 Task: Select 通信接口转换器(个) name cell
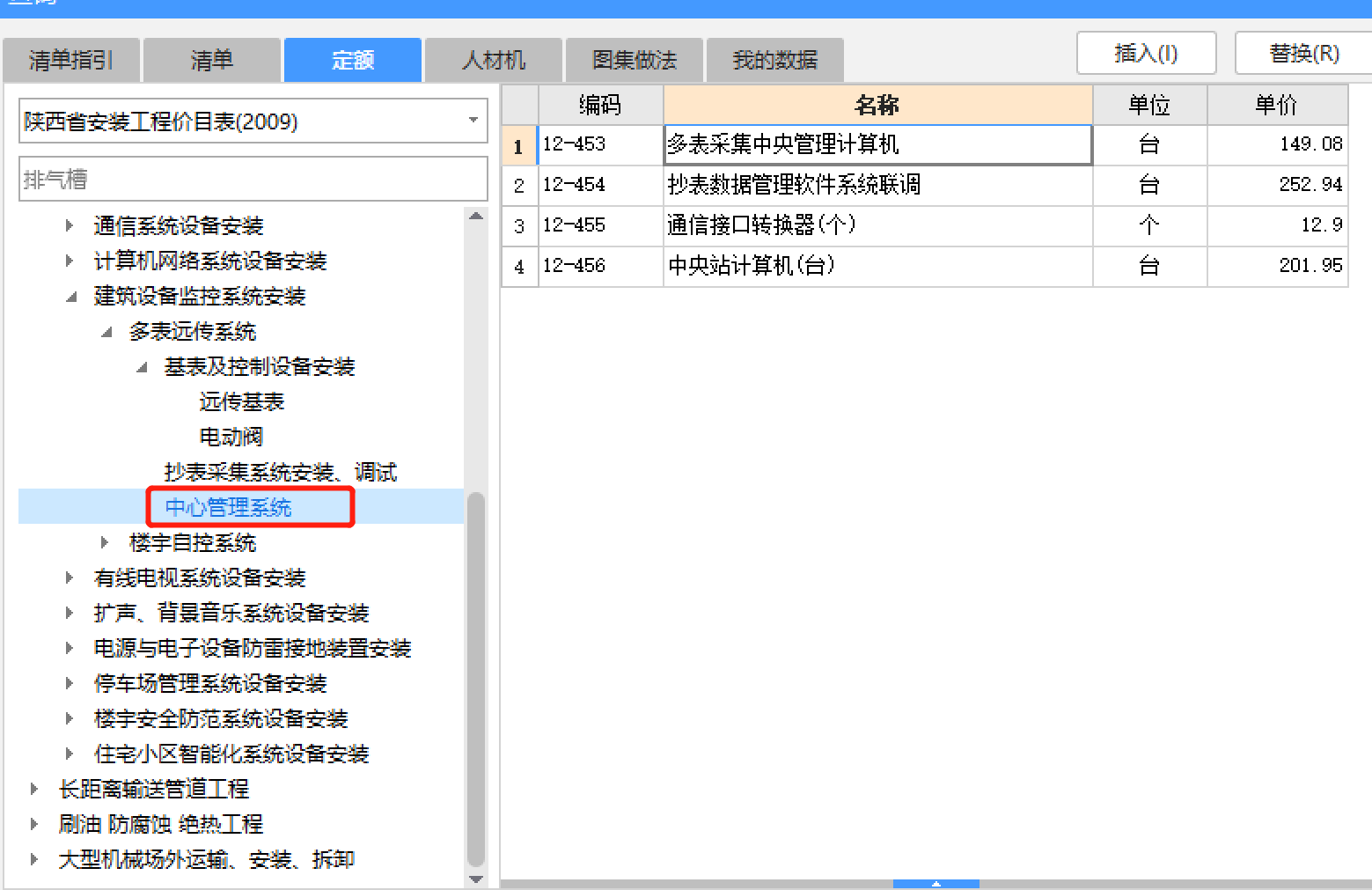877,225
